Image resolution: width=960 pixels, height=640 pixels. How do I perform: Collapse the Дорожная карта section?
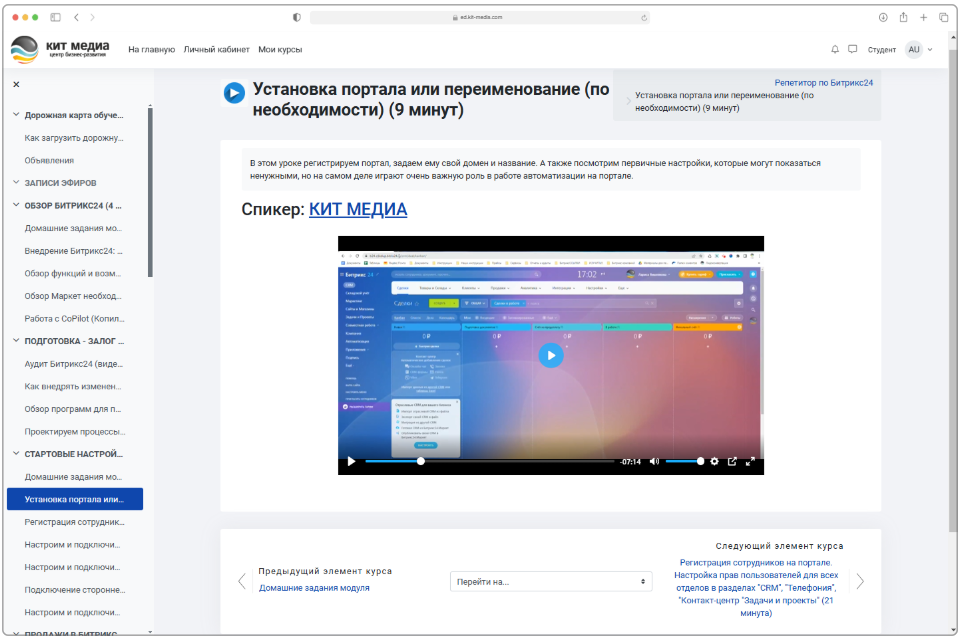point(16,115)
